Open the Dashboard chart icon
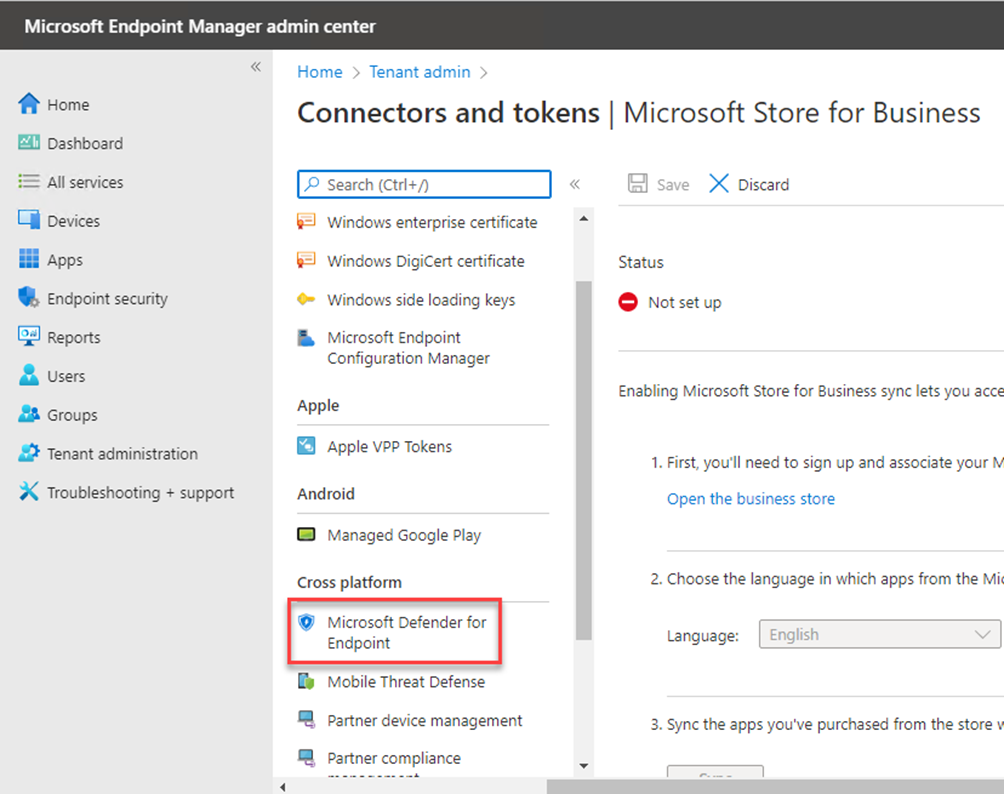 coord(29,143)
